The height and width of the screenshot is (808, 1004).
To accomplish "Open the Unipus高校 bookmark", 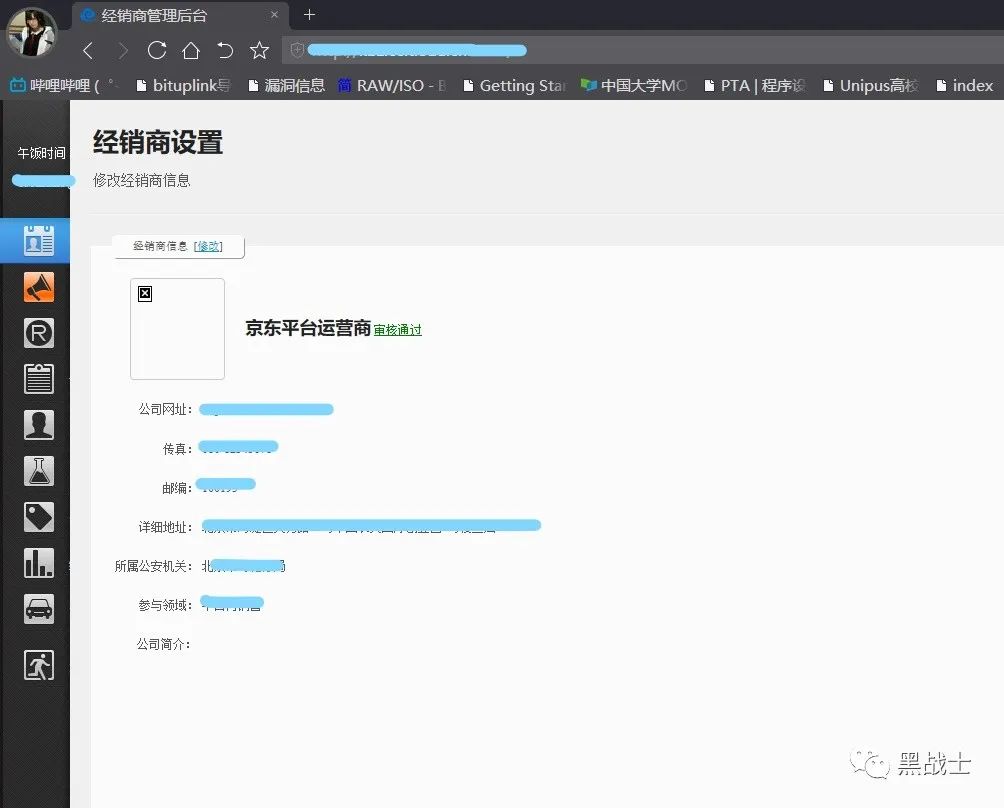I will click(x=871, y=85).
